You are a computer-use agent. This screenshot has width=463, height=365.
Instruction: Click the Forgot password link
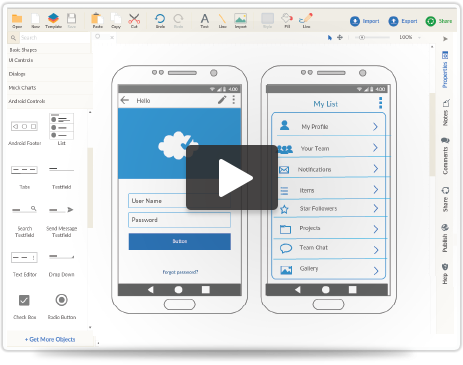coord(180,272)
